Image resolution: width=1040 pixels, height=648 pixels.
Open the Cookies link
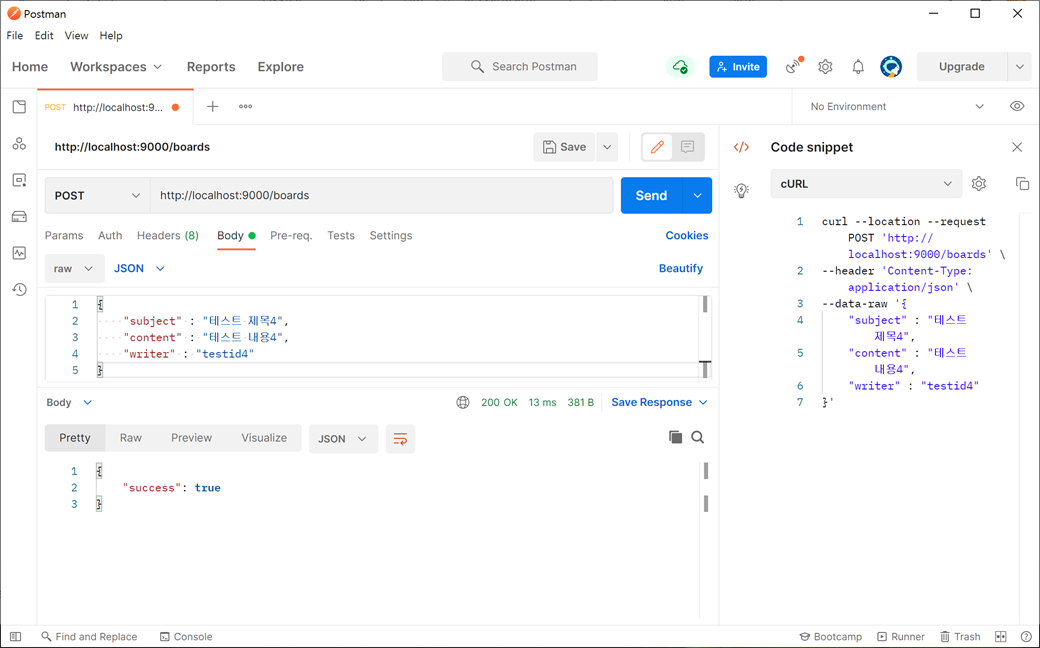[x=686, y=235]
